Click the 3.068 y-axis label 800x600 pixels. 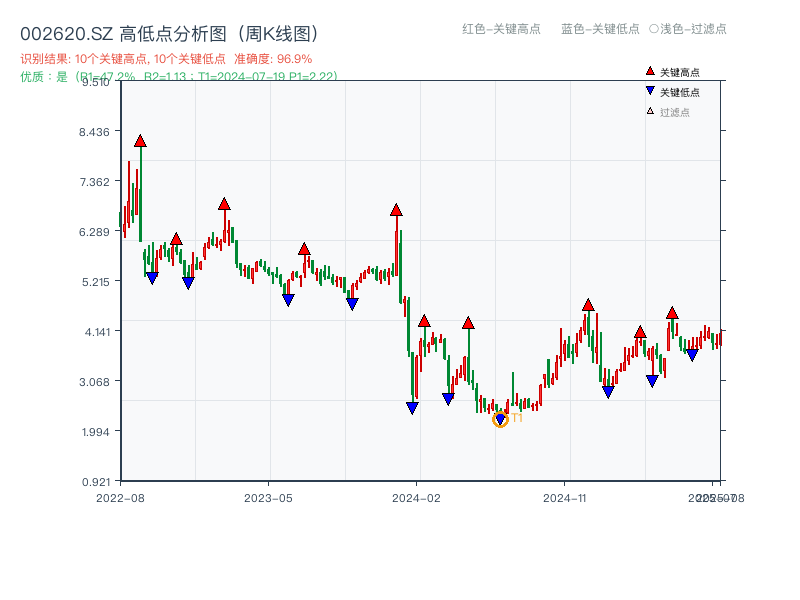coord(94,382)
